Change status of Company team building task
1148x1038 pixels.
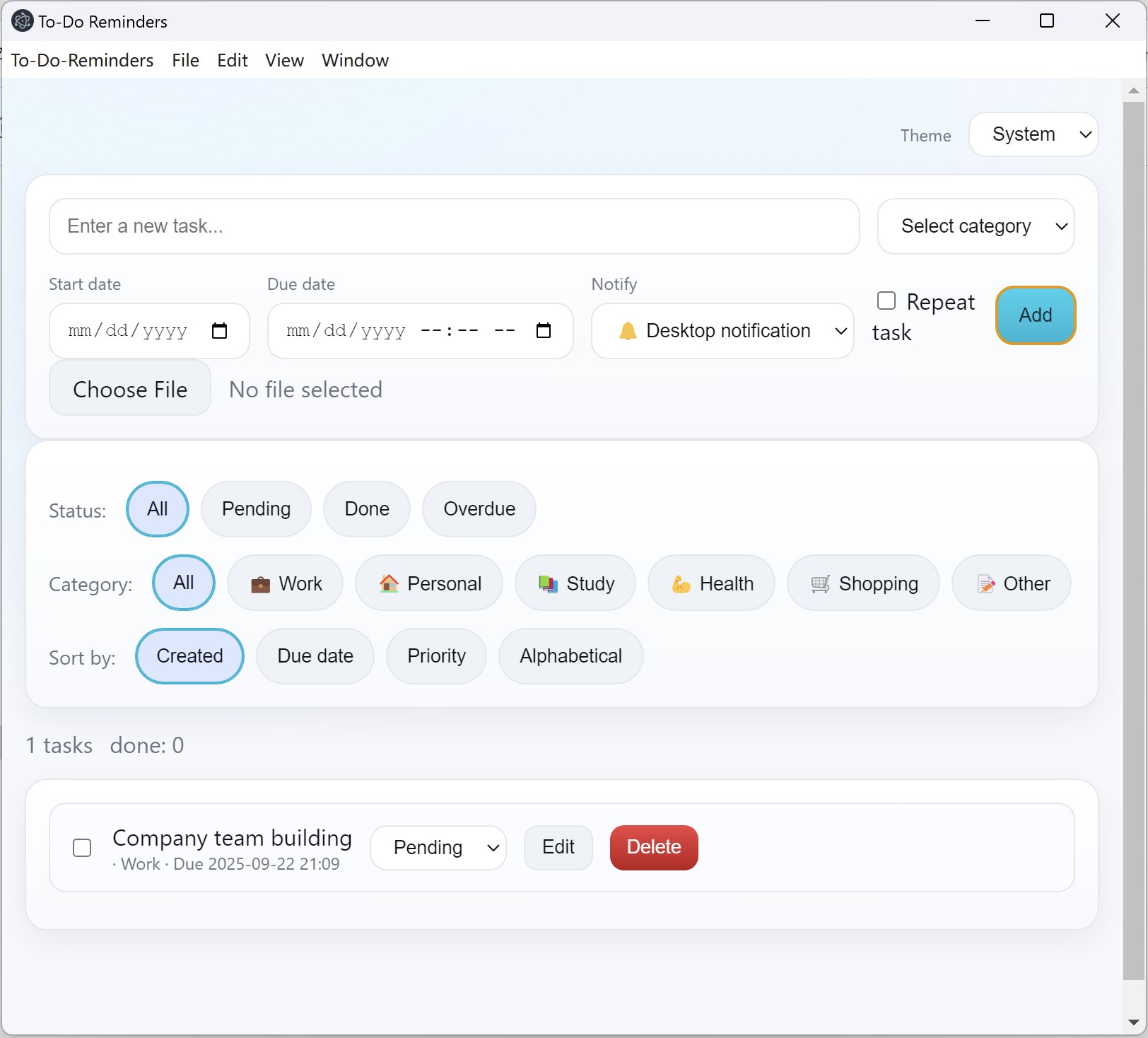[x=438, y=848]
